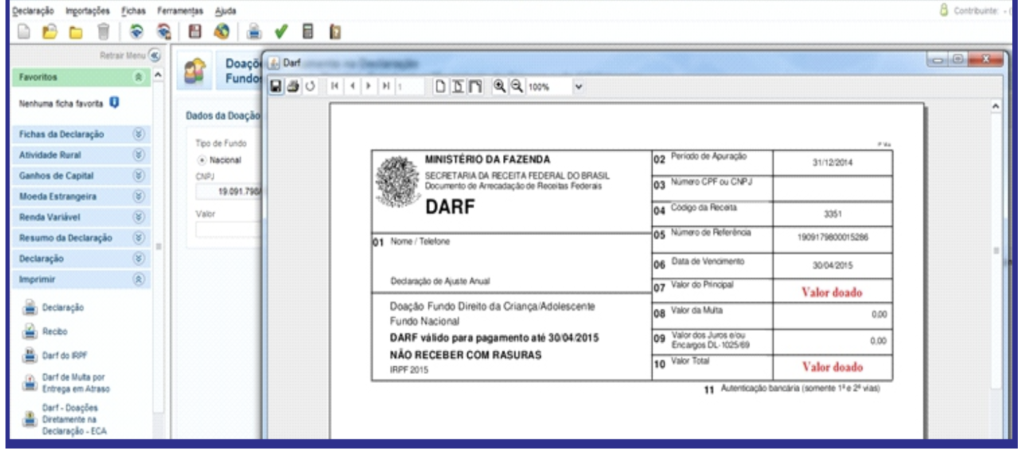Click Darf - Doações Diretamente na Declaração - ECA

[x=74, y=419]
